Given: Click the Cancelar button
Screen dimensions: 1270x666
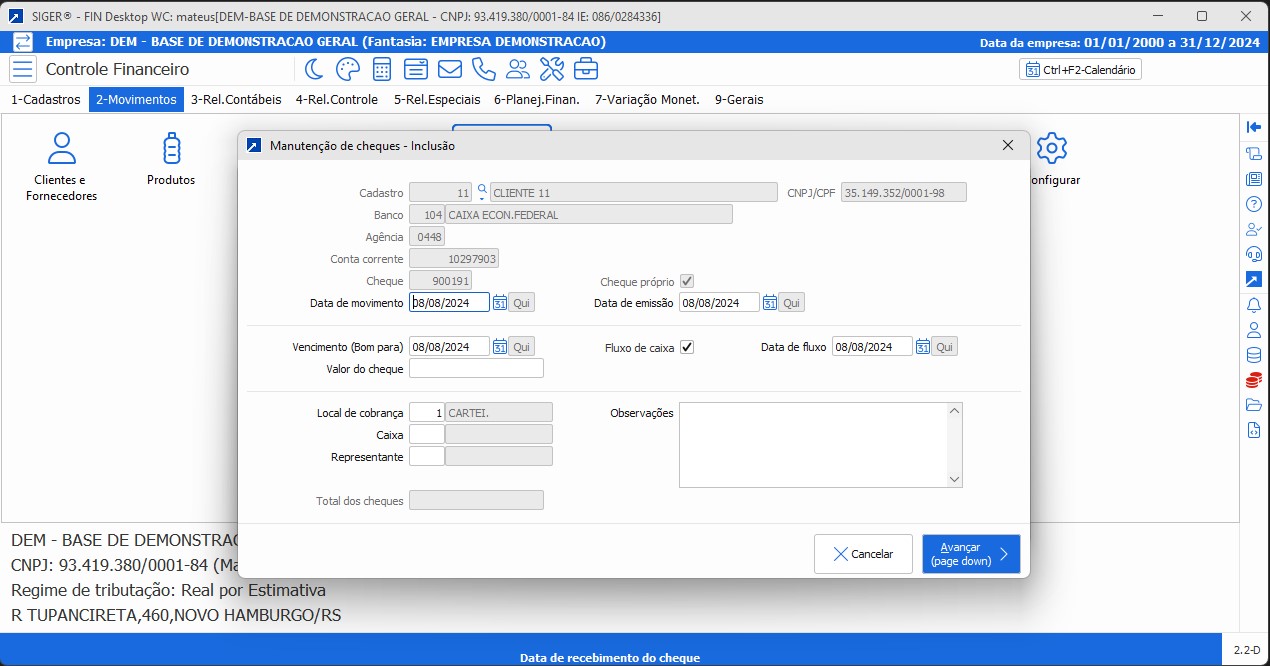Looking at the screenshot, I should (863, 554).
